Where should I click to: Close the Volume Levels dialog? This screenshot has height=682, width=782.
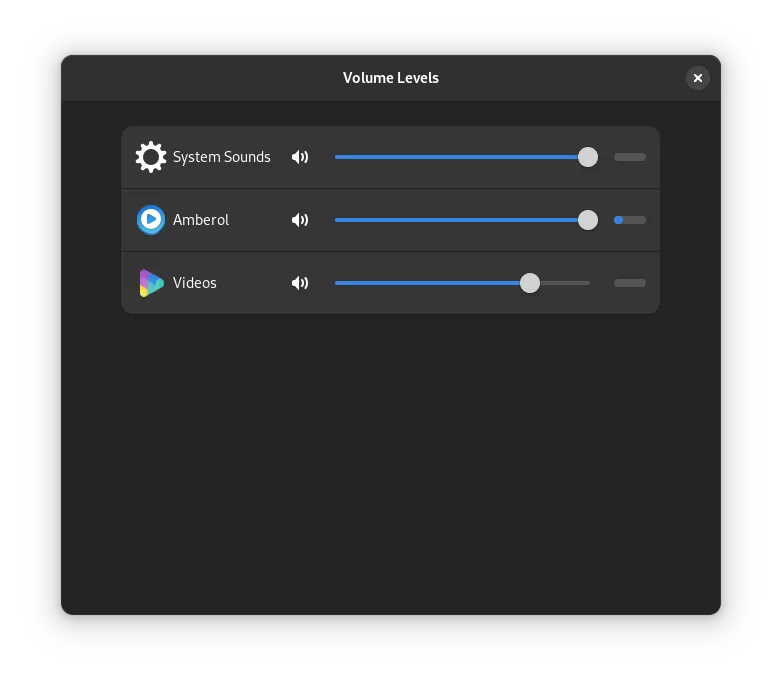[x=698, y=78]
